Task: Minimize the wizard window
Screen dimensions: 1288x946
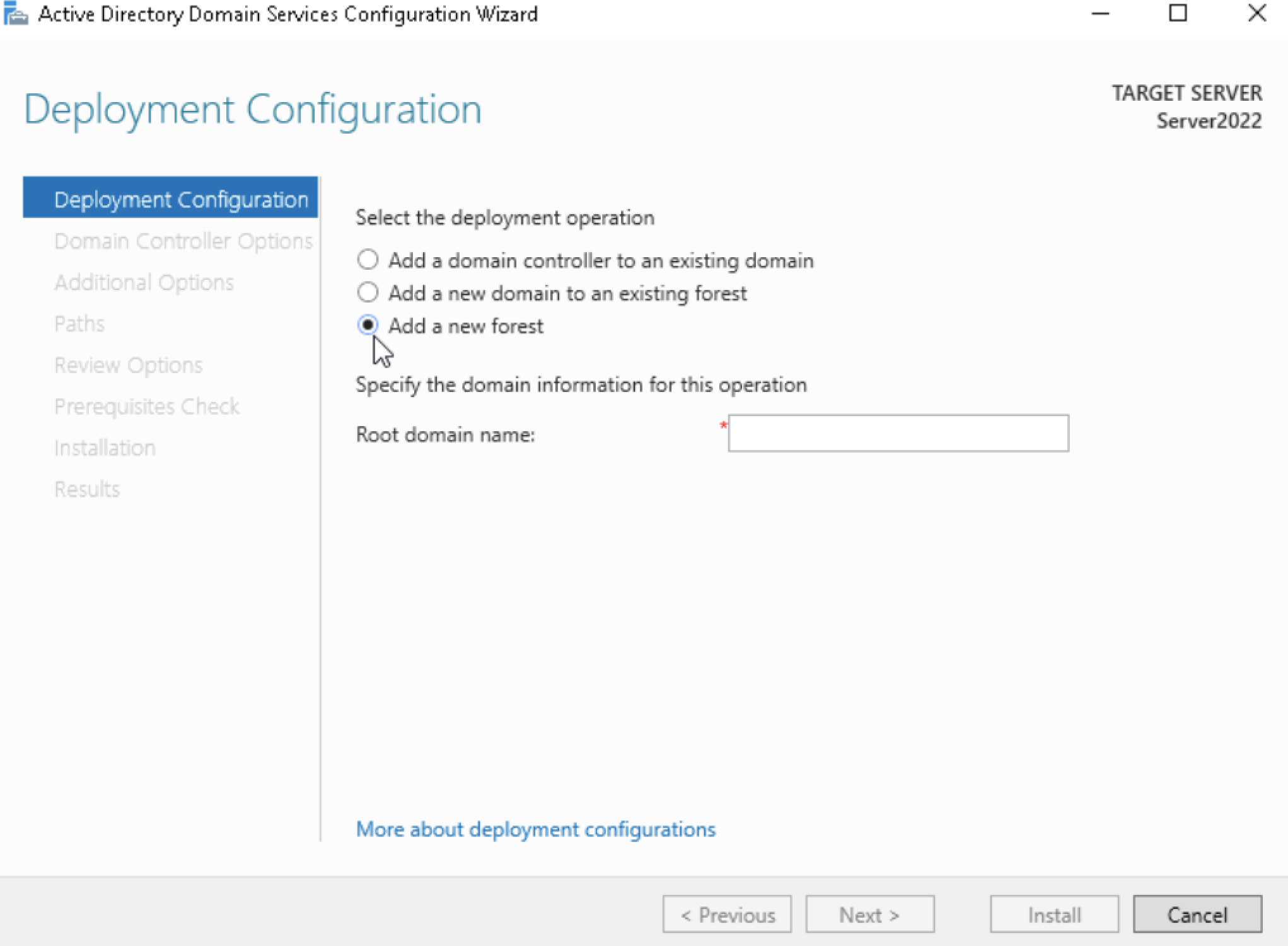Action: 1100,14
